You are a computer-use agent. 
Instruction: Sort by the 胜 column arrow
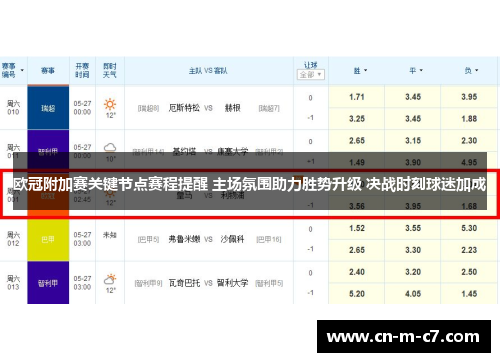(366, 70)
